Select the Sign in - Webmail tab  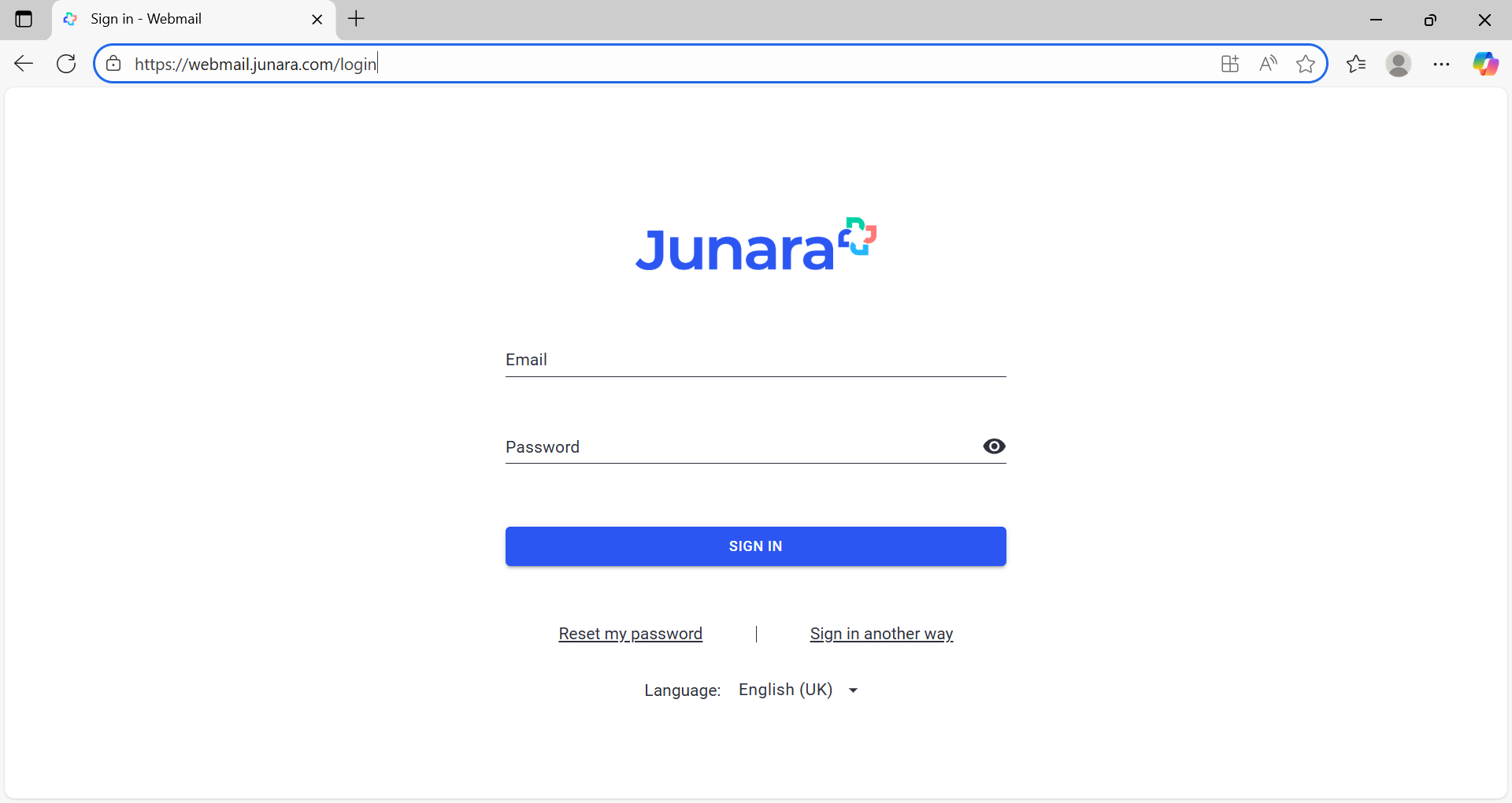(193, 20)
